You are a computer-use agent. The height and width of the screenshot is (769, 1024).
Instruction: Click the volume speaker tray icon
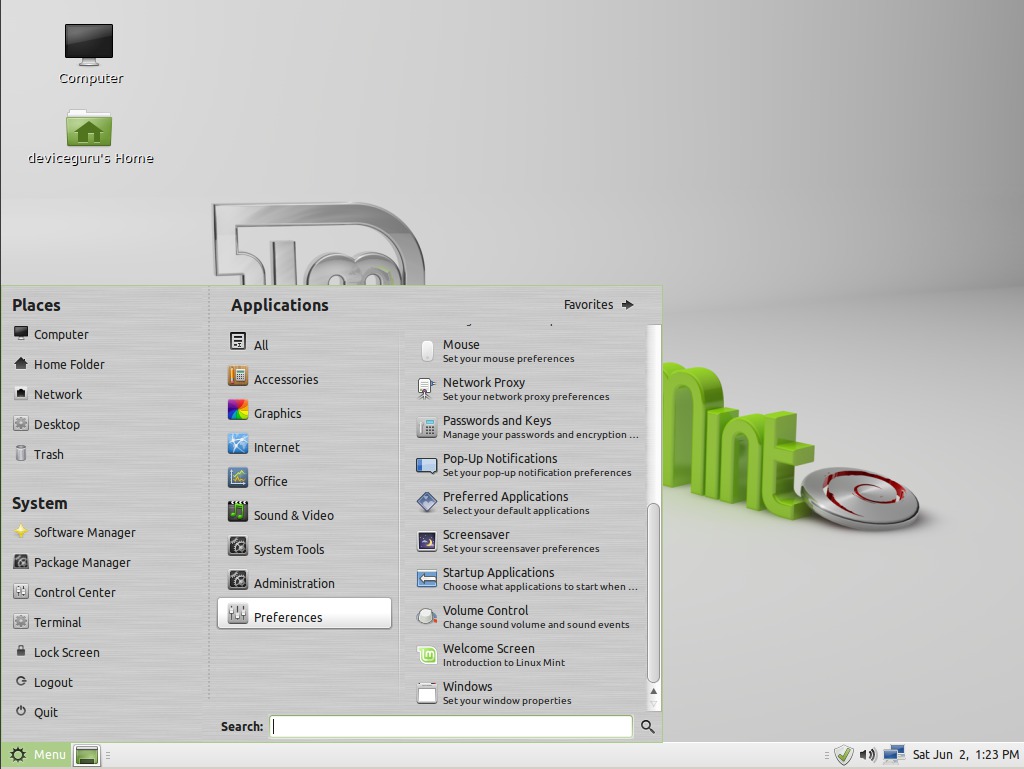867,755
